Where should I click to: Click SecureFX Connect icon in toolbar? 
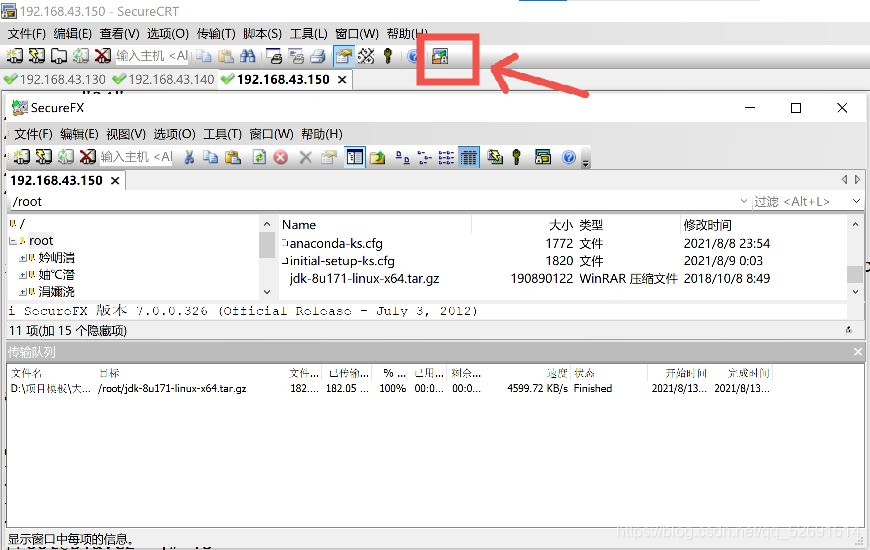22,157
